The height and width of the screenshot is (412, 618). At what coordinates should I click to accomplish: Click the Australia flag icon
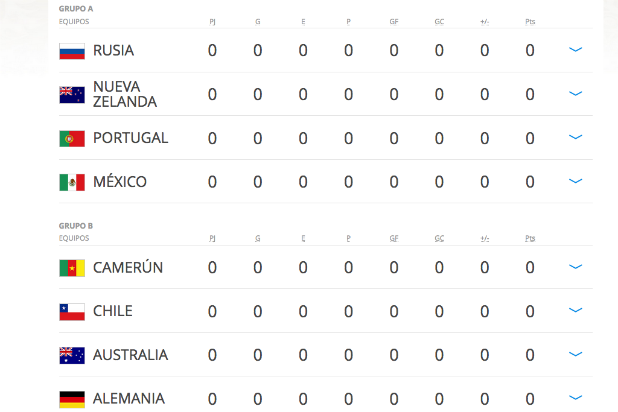(x=72, y=355)
